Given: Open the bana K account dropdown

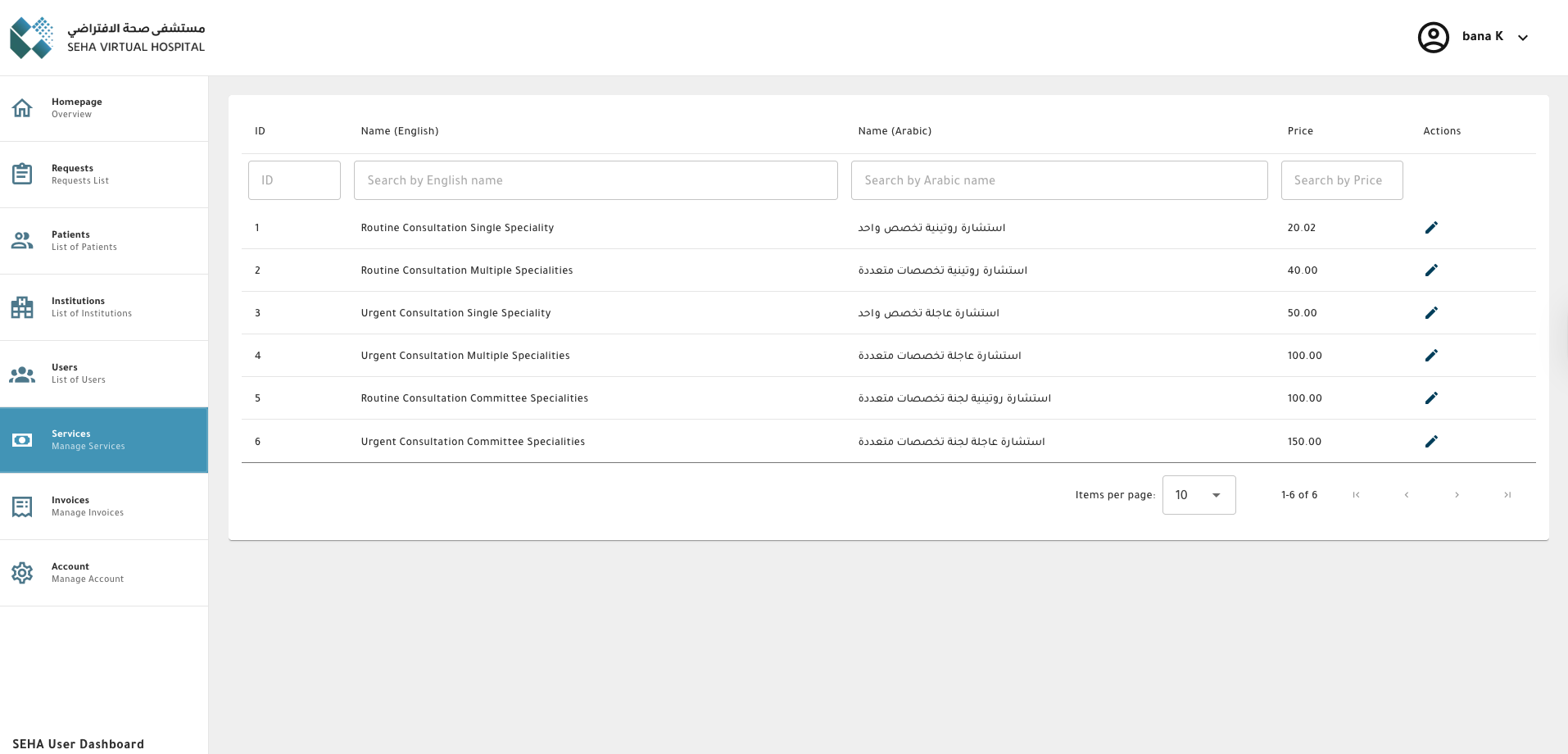Looking at the screenshot, I should [x=1523, y=37].
